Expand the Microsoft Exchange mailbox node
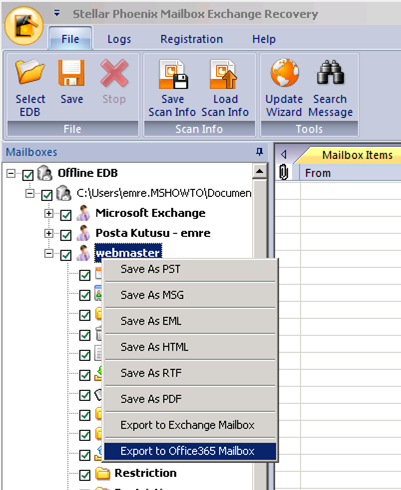Screen dimensions: 401x490 click(49, 213)
